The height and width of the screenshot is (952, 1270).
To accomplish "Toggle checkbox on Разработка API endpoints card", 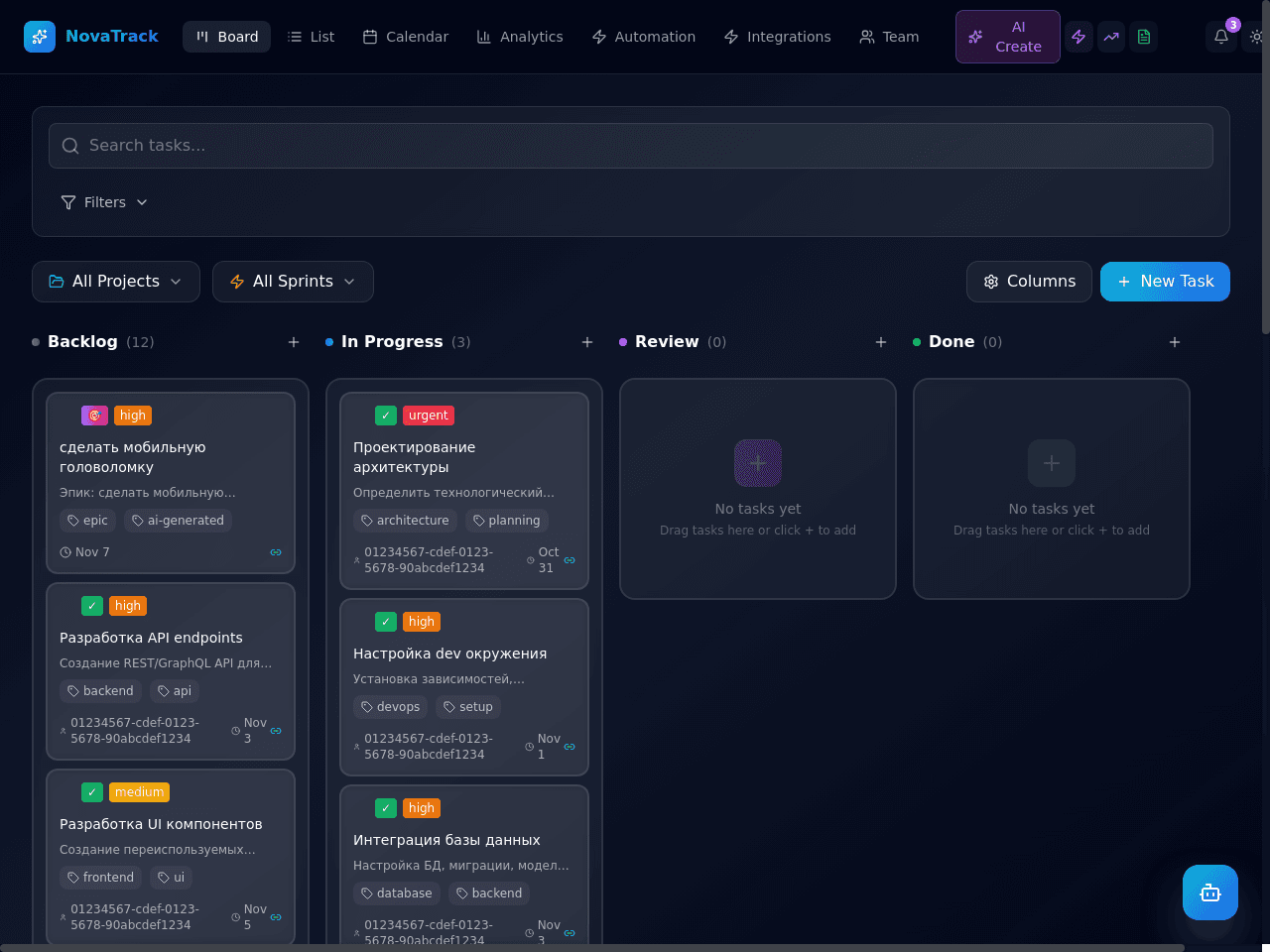I will [x=92, y=606].
